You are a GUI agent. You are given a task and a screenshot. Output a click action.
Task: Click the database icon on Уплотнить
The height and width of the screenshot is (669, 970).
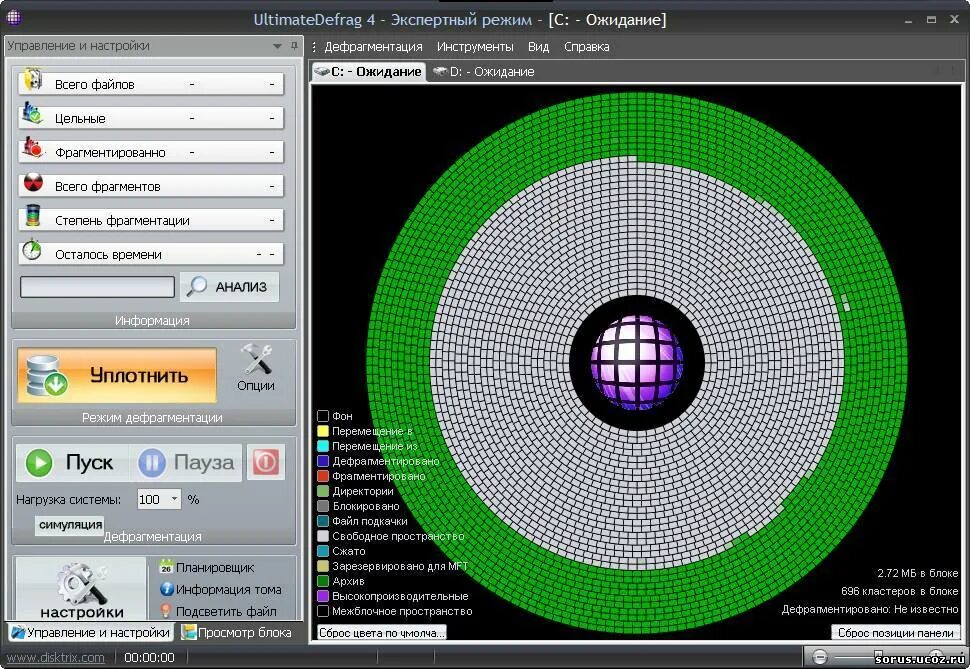tap(46, 375)
